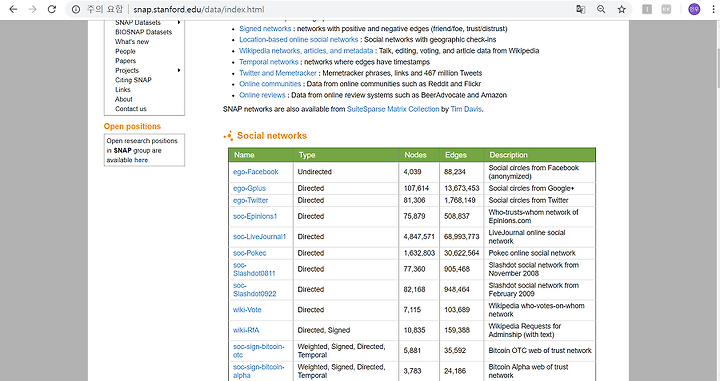Image resolution: width=720 pixels, height=381 pixels.
Task: Open the ego-Twitter dataset link
Action: pyautogui.click(x=250, y=200)
